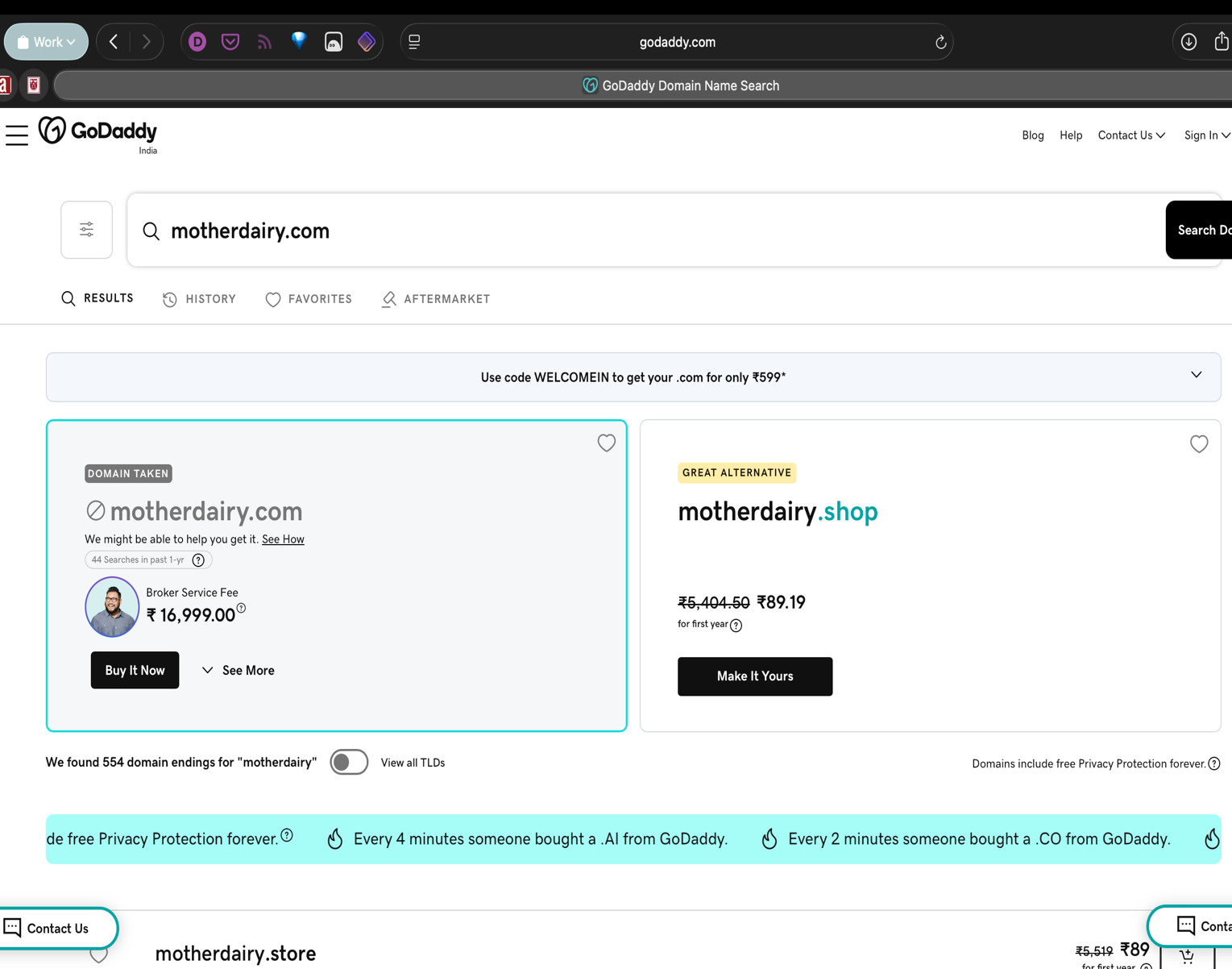Screen dimensions: 1232x969
Task: Open the Help link
Action: click(1071, 135)
